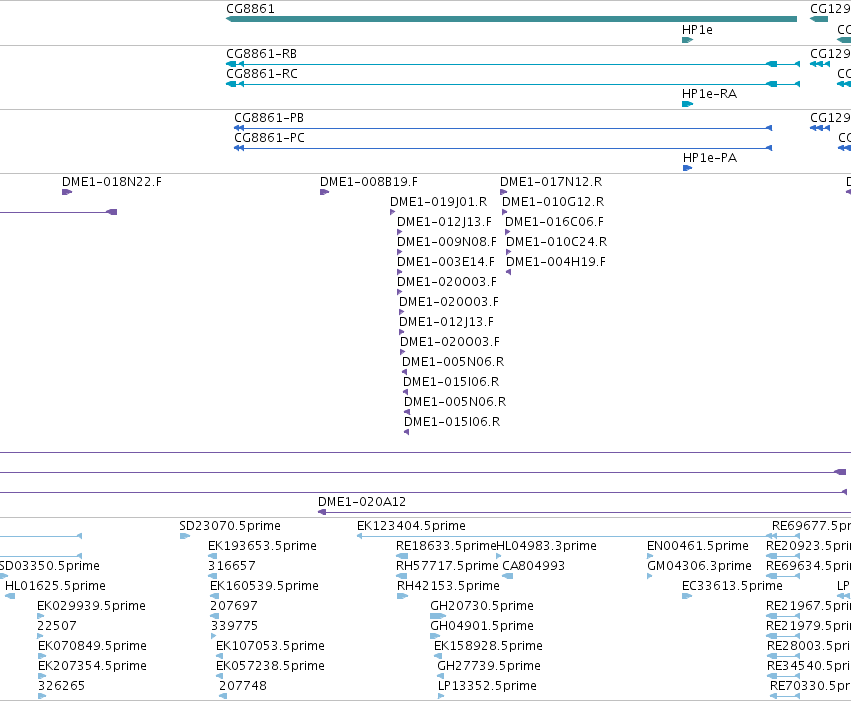Select EST EK029939.5prime
This screenshot has height=701, width=851.
tap(91, 606)
